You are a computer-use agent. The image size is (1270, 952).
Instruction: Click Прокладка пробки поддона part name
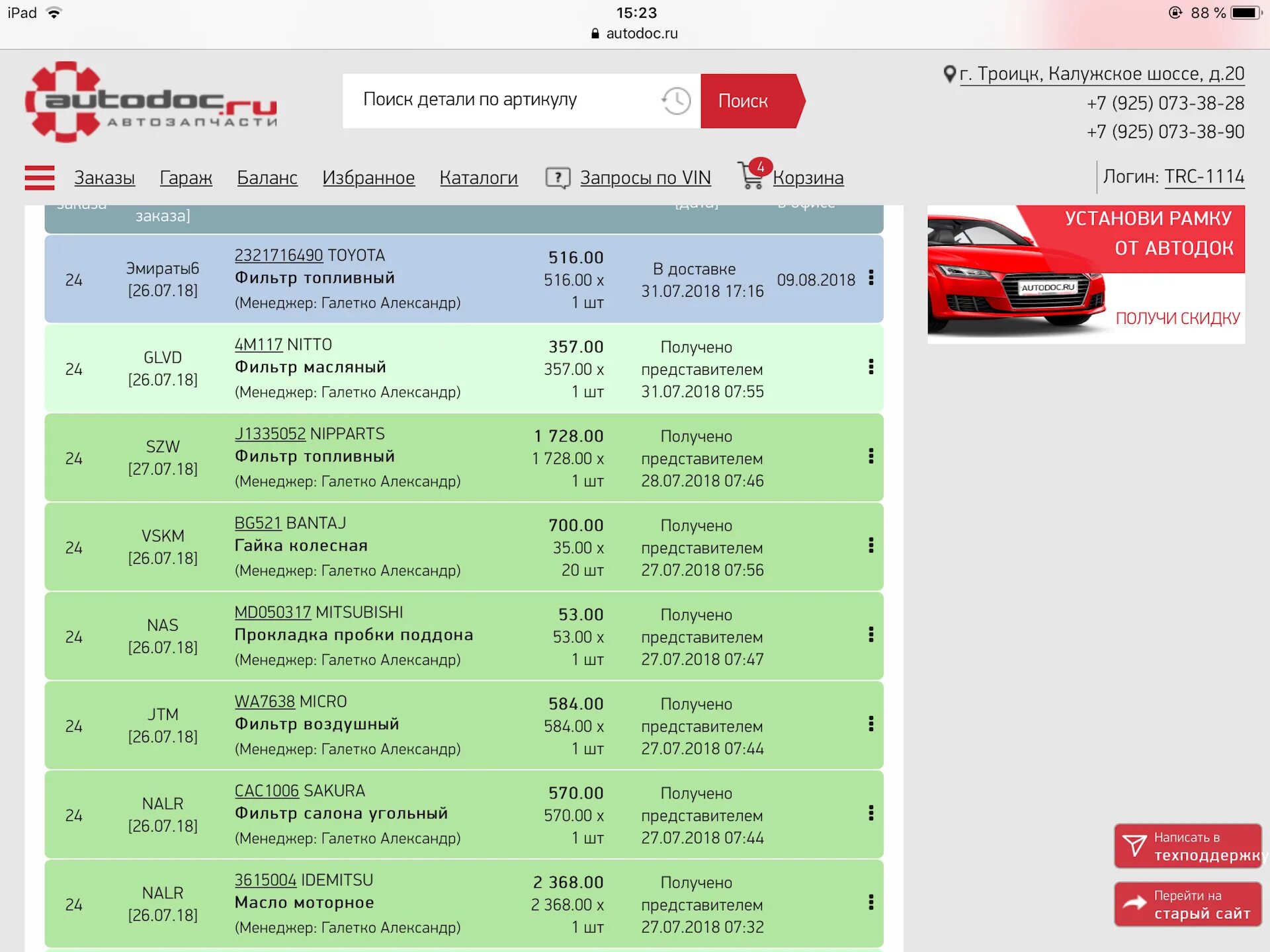354,635
